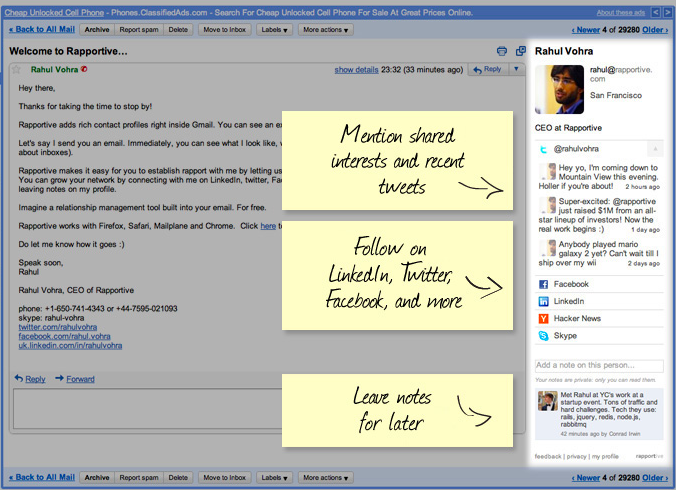Screen dimensions: 676x490
Task: Click the Add a note input field
Action: [598, 365]
